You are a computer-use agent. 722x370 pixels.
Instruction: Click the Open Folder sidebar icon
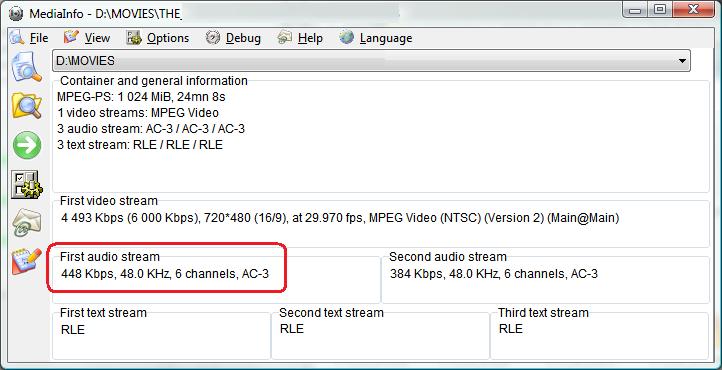pos(27,105)
